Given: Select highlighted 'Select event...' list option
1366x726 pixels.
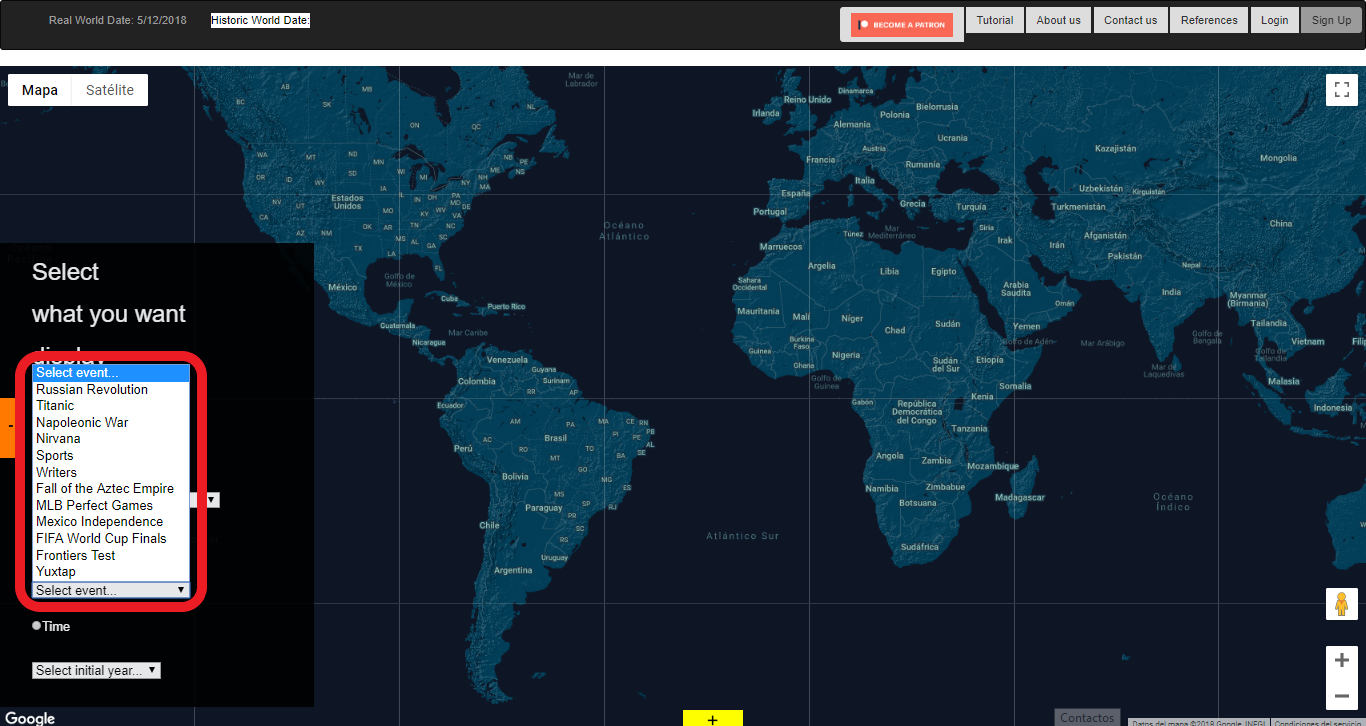Looking at the screenshot, I should tap(110, 373).
